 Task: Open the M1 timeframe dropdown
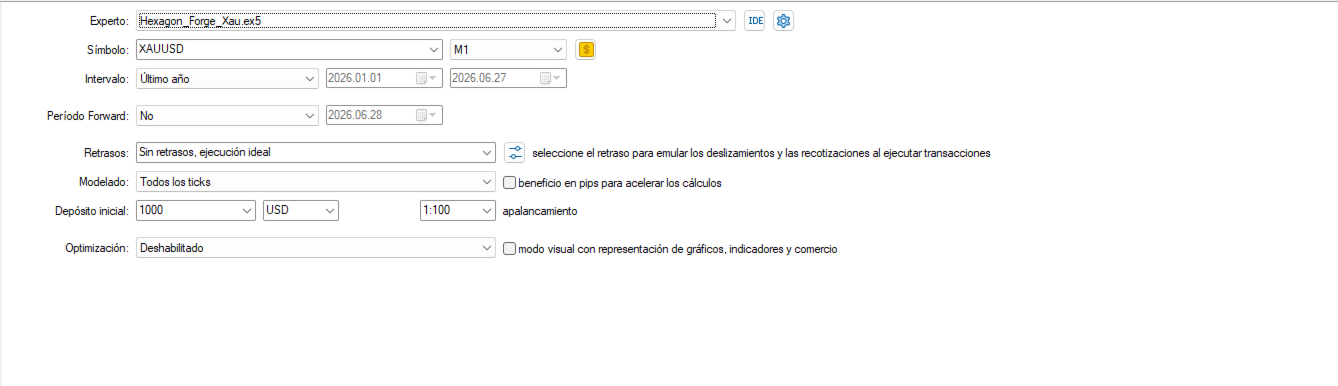click(x=558, y=49)
